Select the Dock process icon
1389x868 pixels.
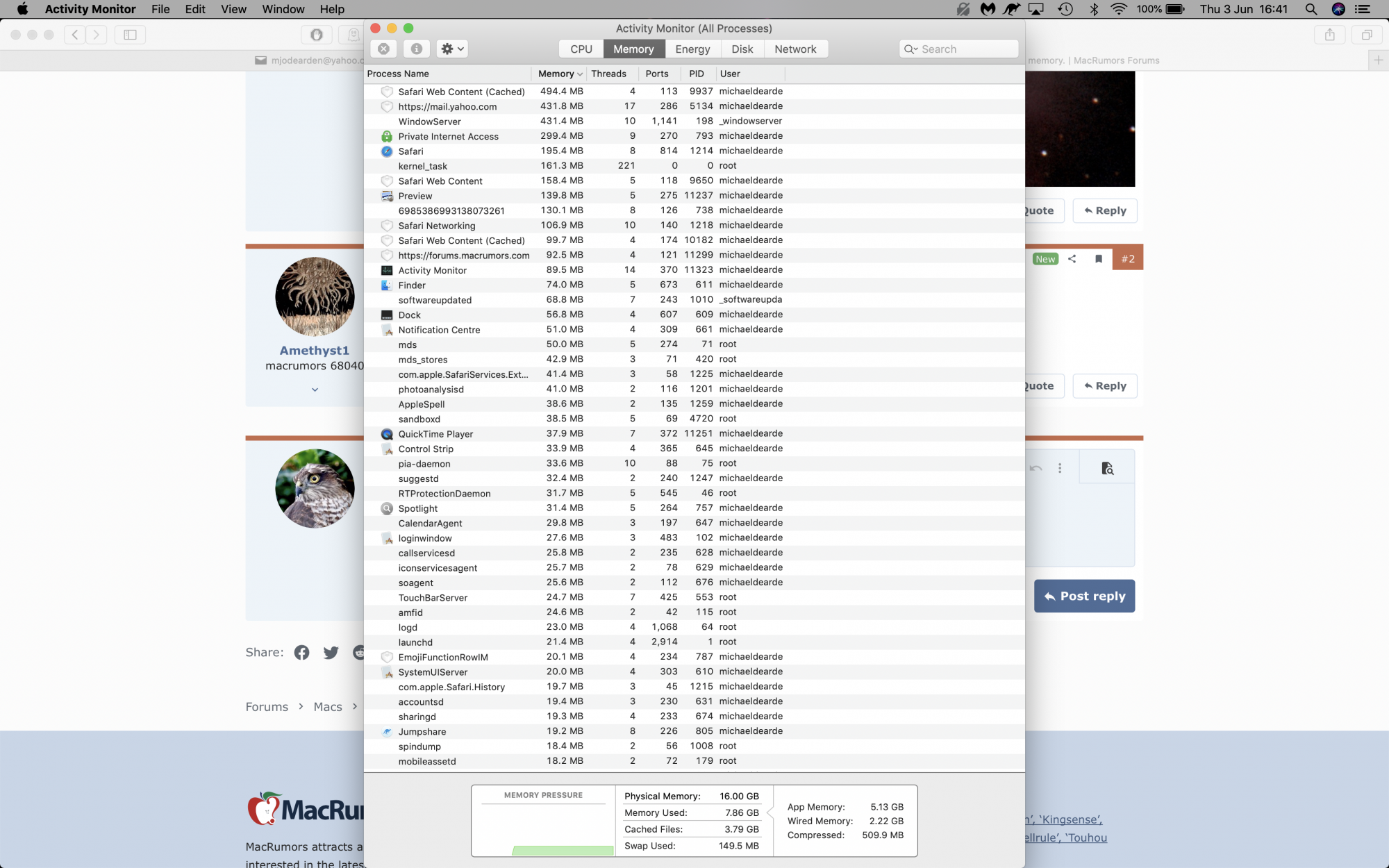(387, 315)
